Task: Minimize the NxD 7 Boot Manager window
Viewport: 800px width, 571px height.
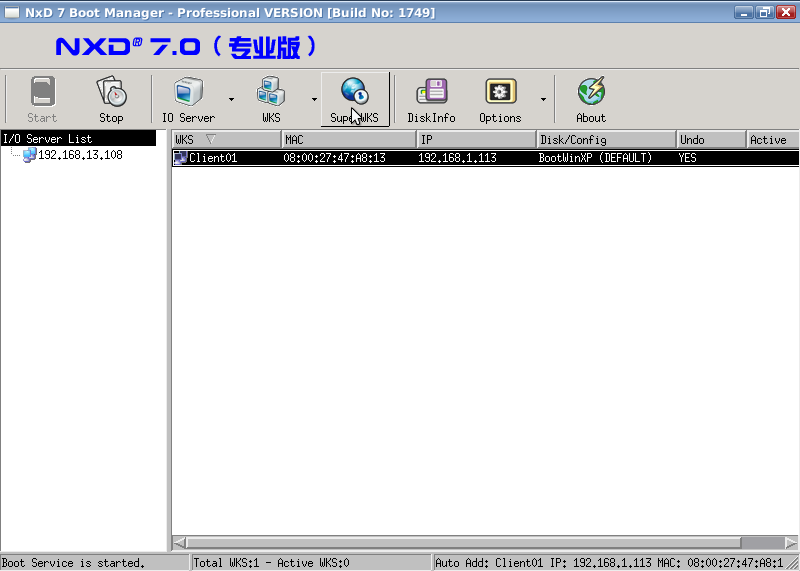Action: [743, 12]
